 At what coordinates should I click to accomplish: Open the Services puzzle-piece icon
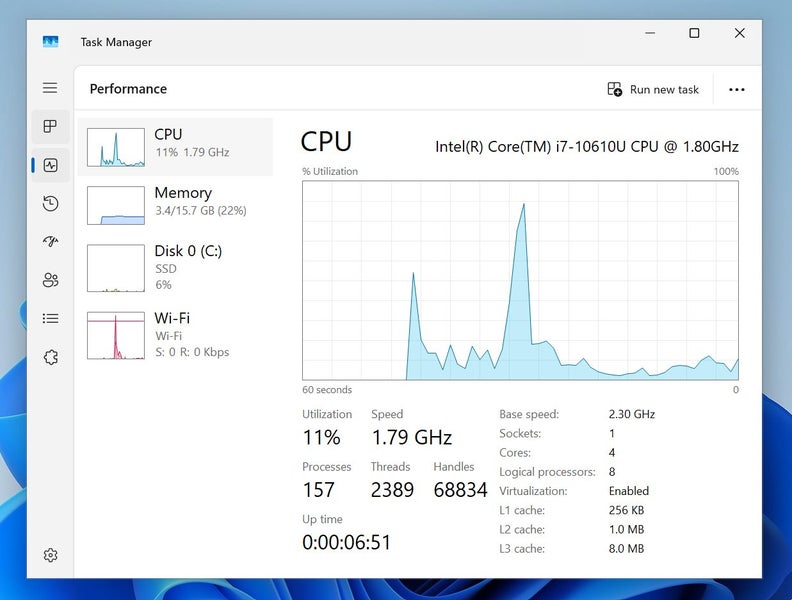(x=50, y=357)
